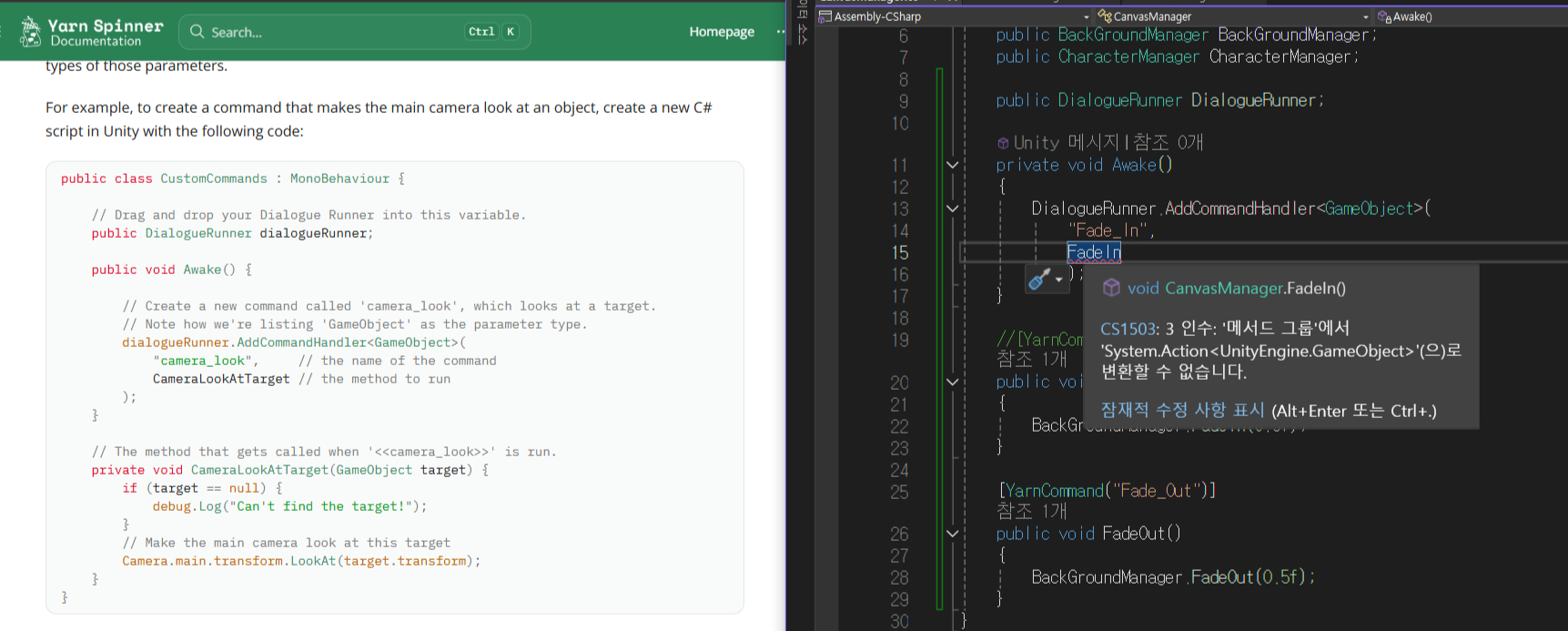Click the Yarn Spinner logo icon
This screenshot has width=1568, height=631.
(x=30, y=32)
